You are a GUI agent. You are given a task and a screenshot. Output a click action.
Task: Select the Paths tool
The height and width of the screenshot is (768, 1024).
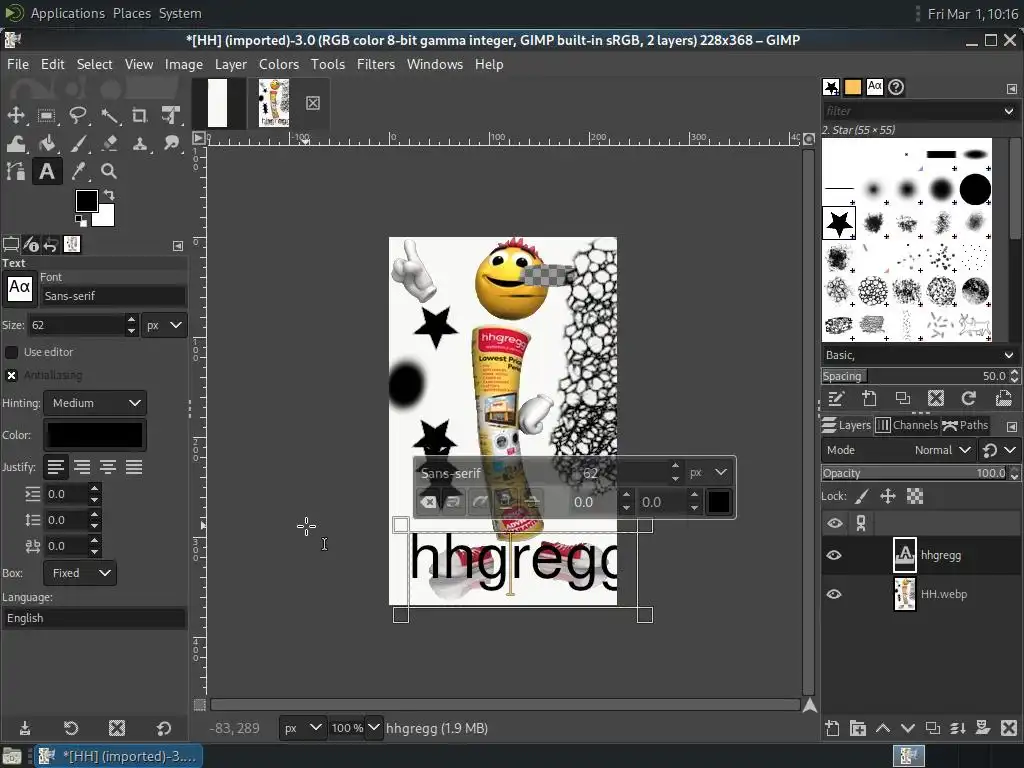pos(16,172)
